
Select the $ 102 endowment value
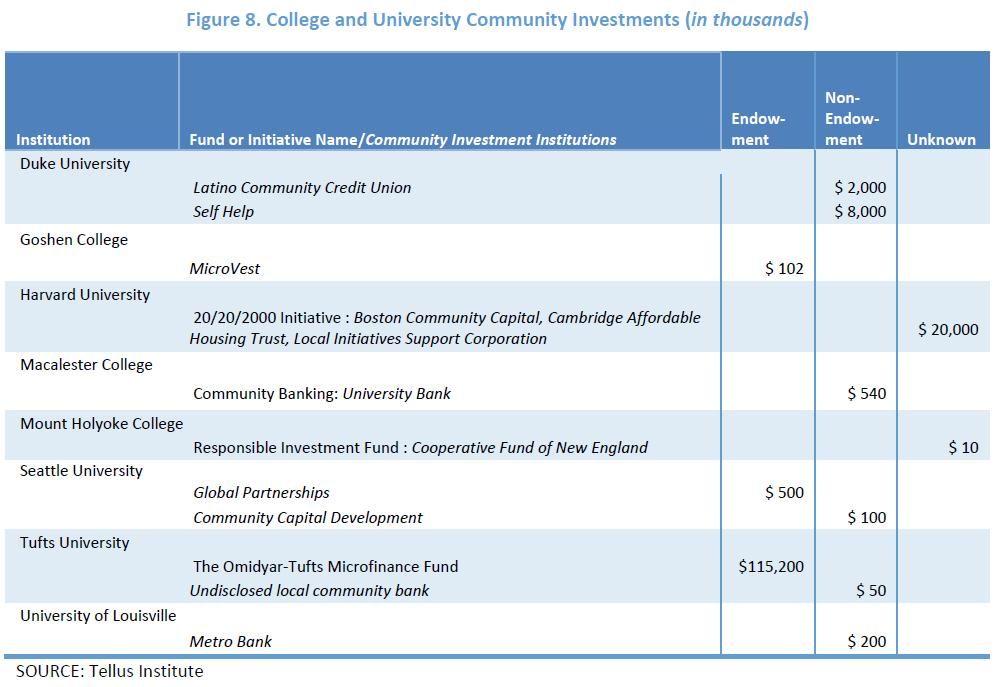click(785, 269)
